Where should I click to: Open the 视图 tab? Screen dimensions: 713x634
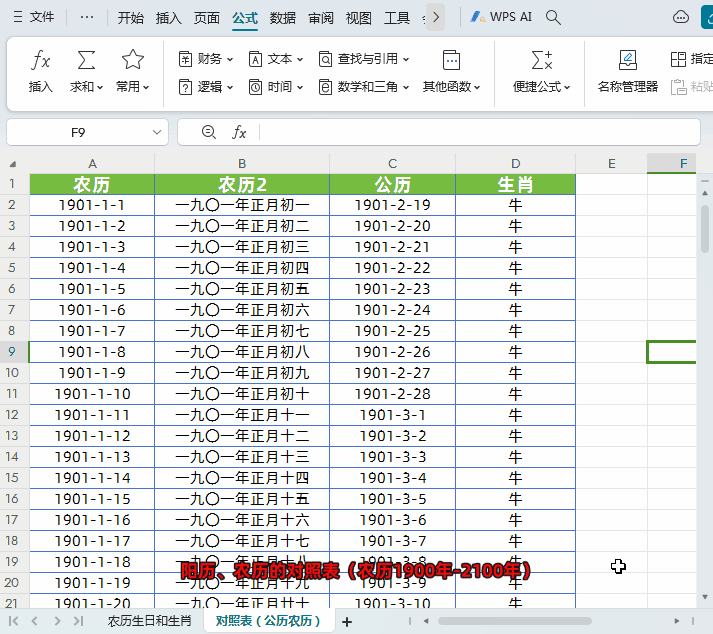[x=359, y=18]
